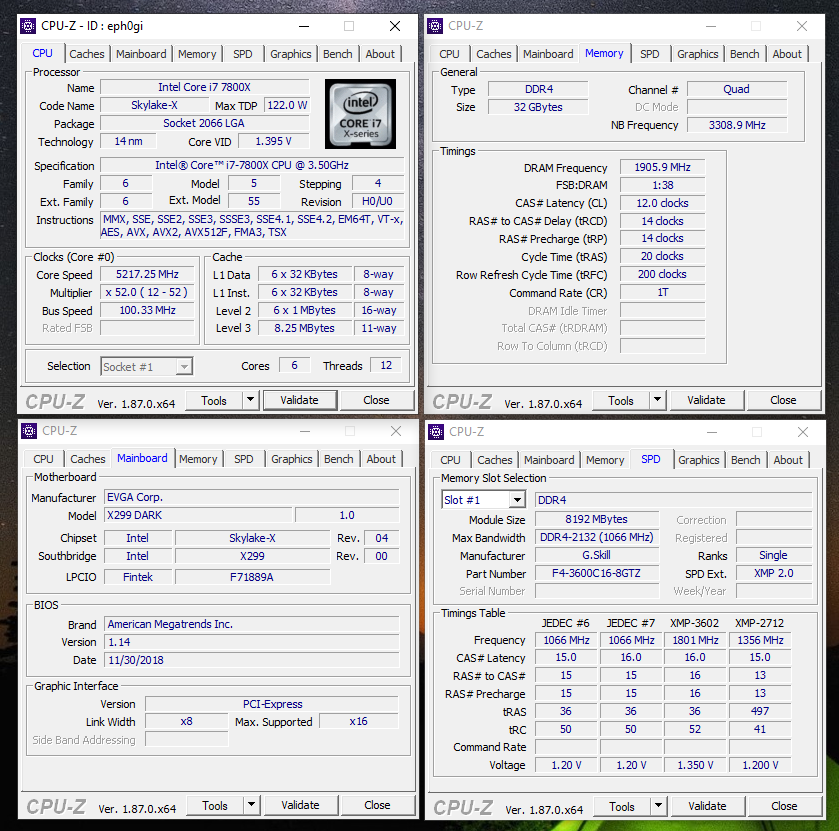The width and height of the screenshot is (839, 831).
Task: Click the Multiplier value x 52.0
Action: tap(147, 292)
